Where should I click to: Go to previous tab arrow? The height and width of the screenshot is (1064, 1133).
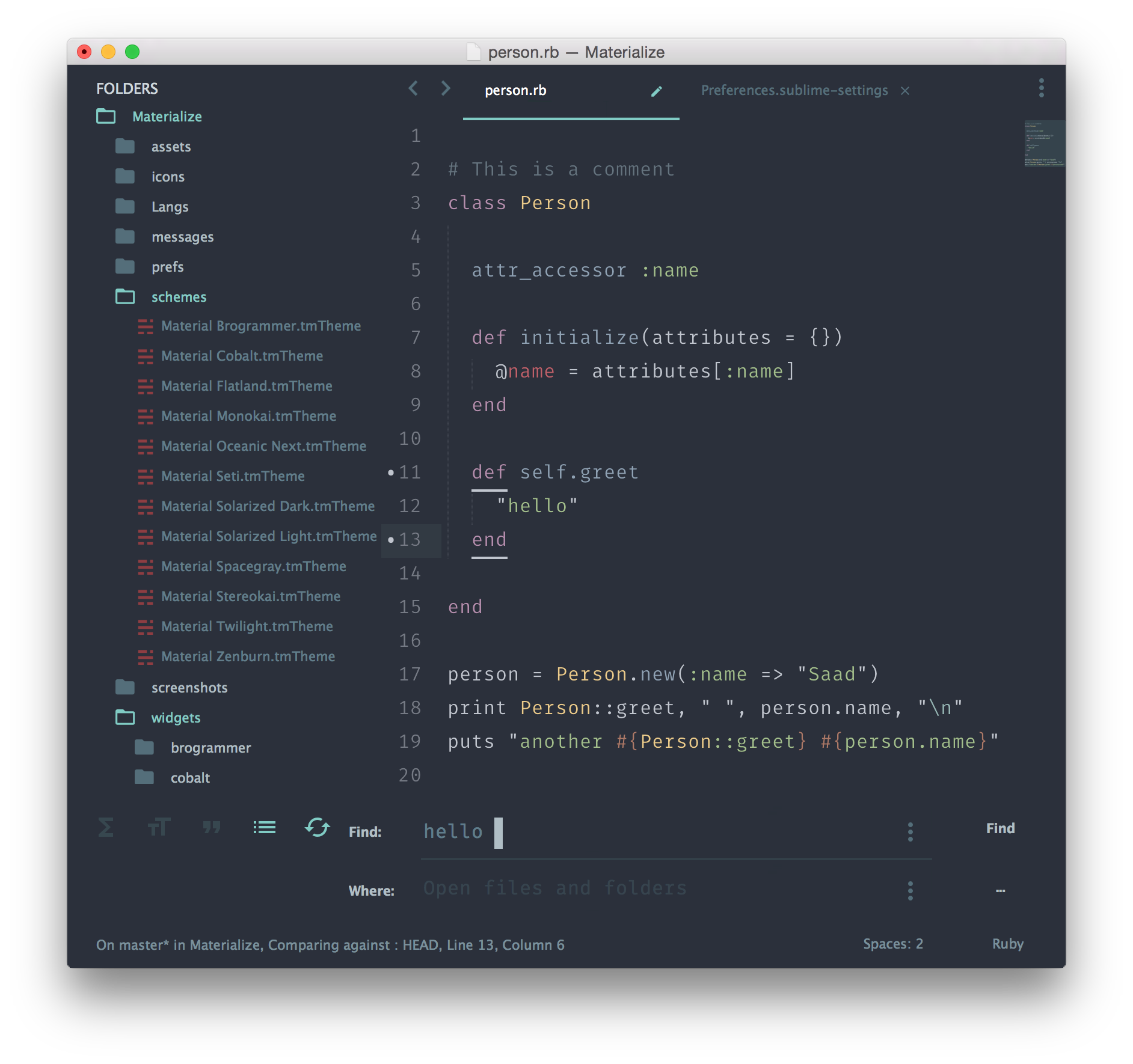[413, 89]
